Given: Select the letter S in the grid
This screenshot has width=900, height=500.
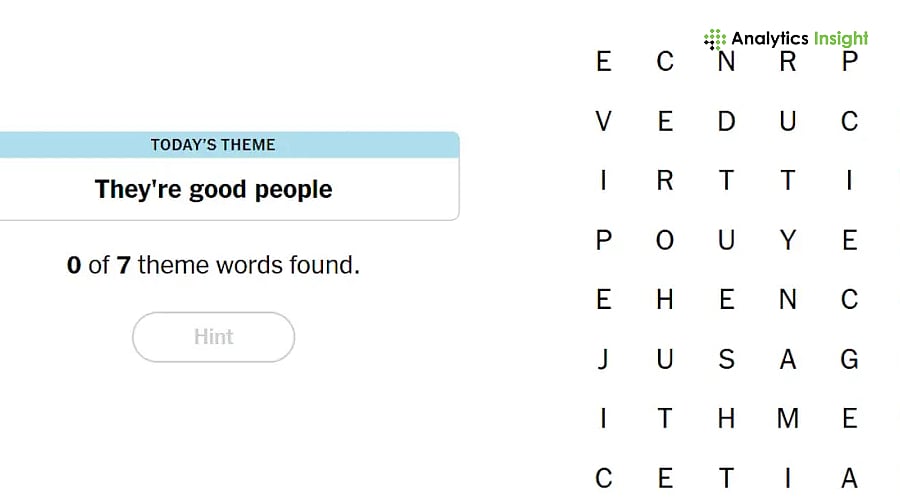Looking at the screenshot, I should tap(727, 360).
